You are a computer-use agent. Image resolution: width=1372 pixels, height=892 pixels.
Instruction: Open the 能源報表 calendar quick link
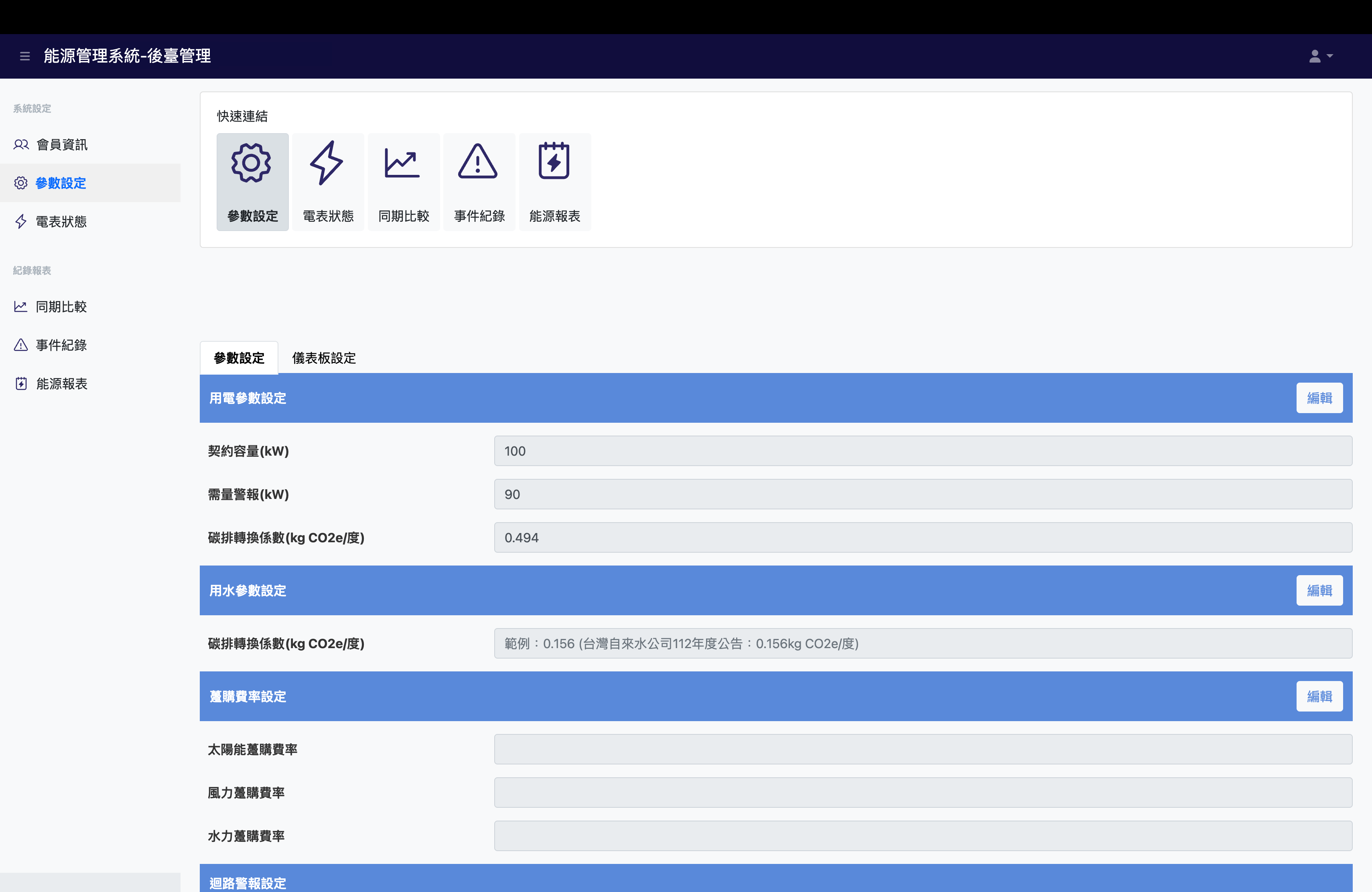point(554,182)
